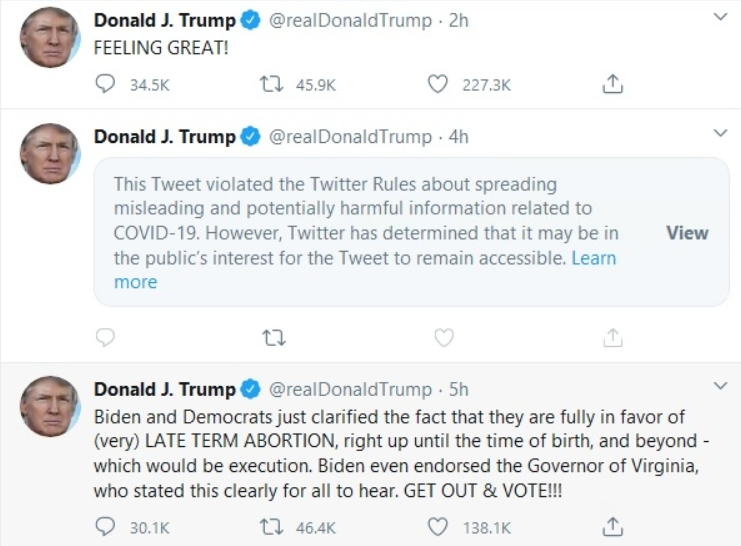Reply icon under the COVID-19 flagged tweet

pyautogui.click(x=106, y=337)
